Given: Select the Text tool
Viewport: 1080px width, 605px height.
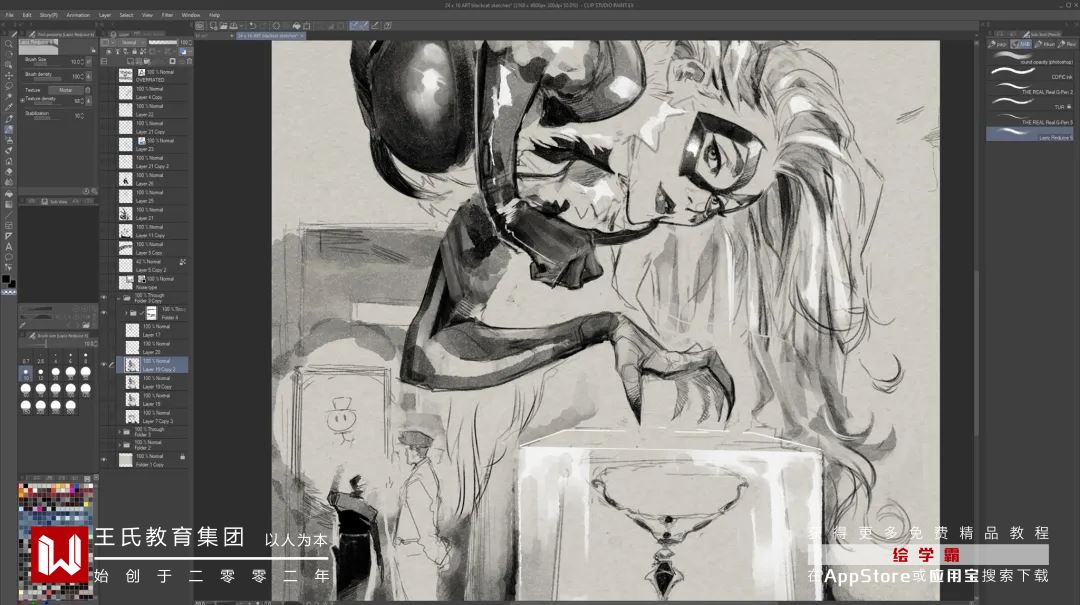Looking at the screenshot, I should point(9,247).
